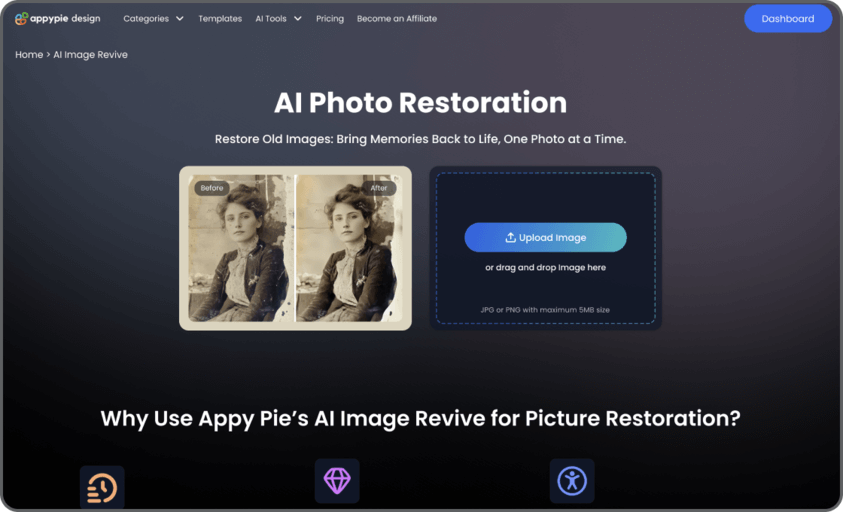Click the 'Why Use Appy Pie's' heading
The image size is (843, 512).
coord(420,418)
